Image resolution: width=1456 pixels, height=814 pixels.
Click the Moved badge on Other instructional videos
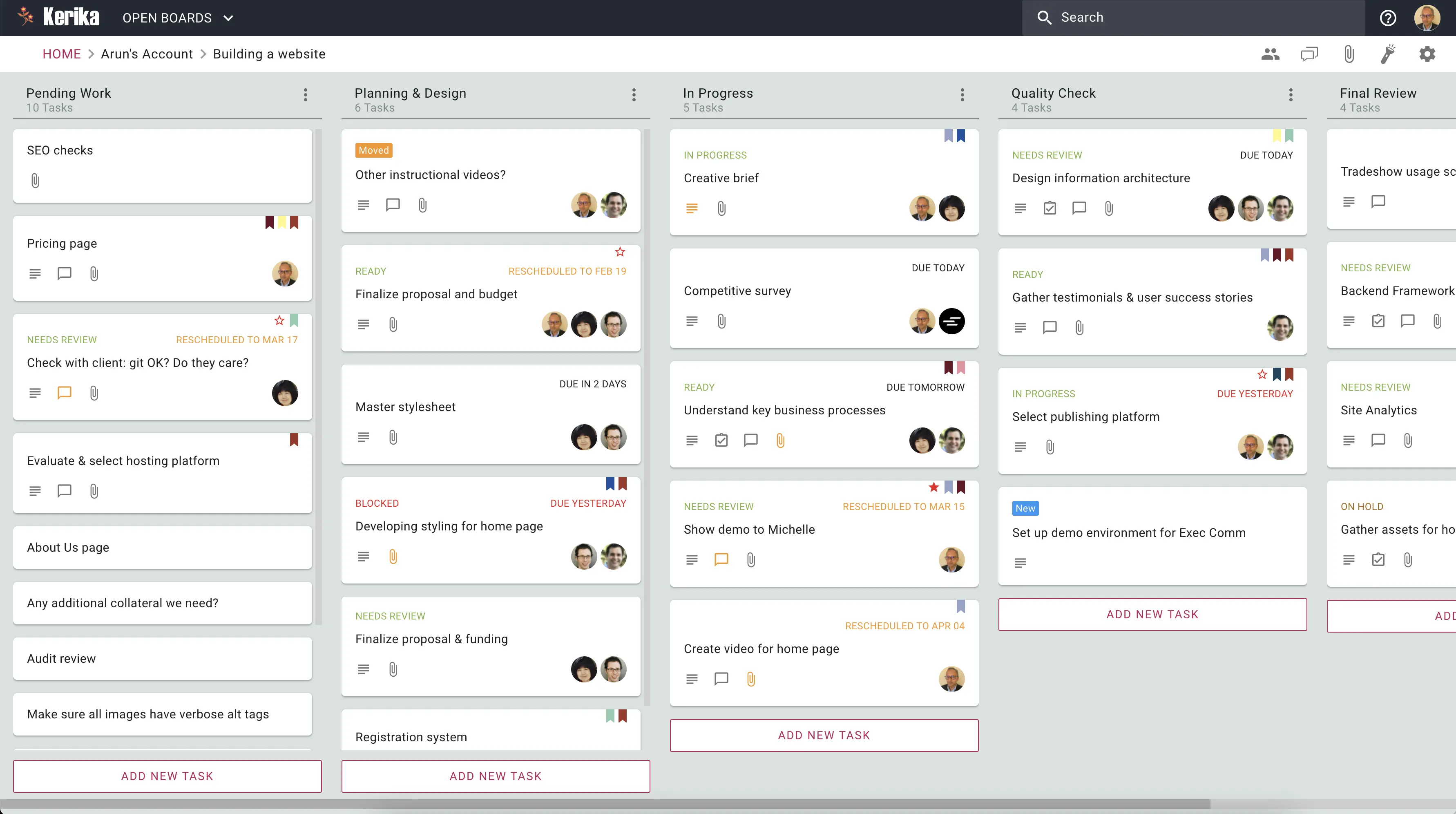[374, 150]
